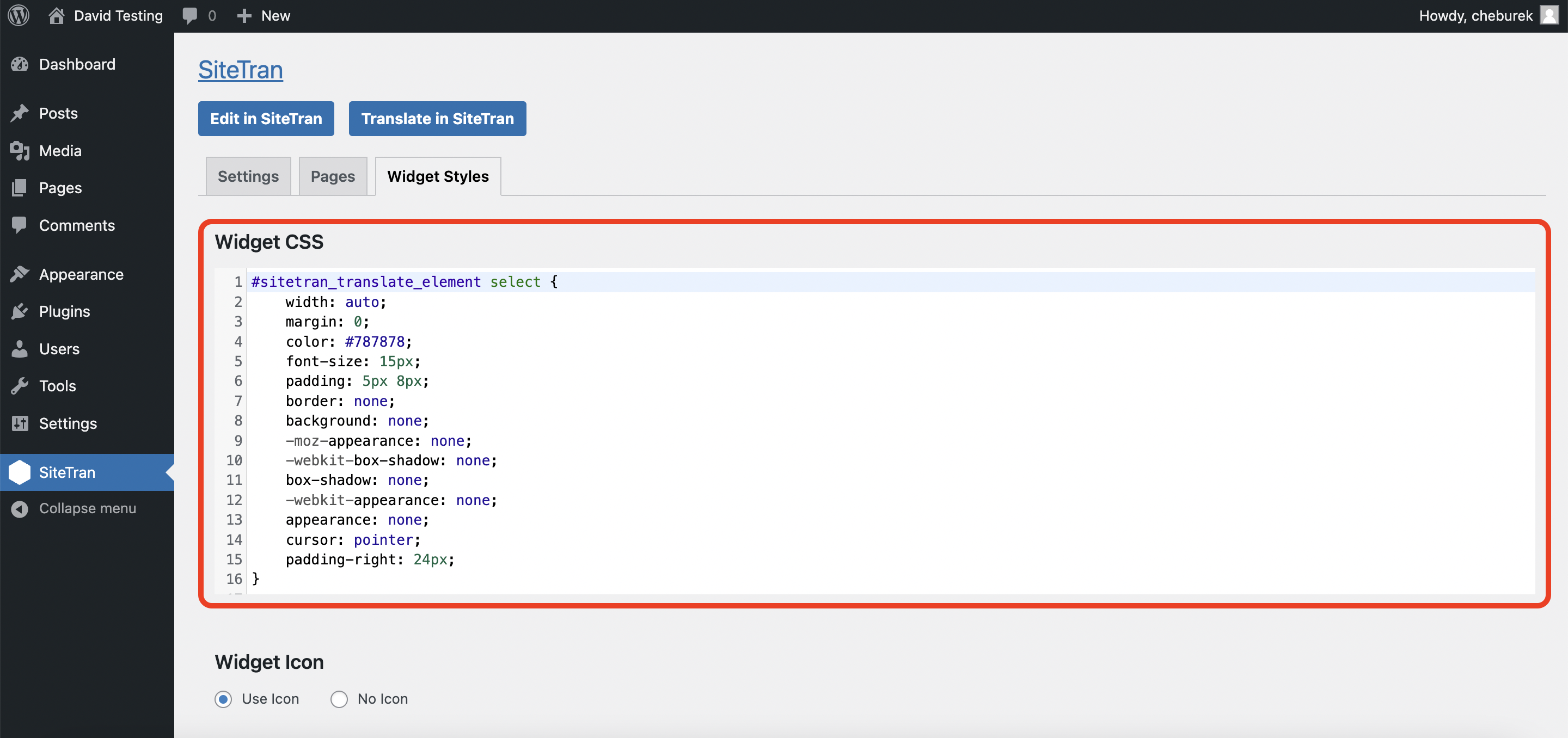
Task: Click the Tools icon in sidebar
Action: pos(20,386)
